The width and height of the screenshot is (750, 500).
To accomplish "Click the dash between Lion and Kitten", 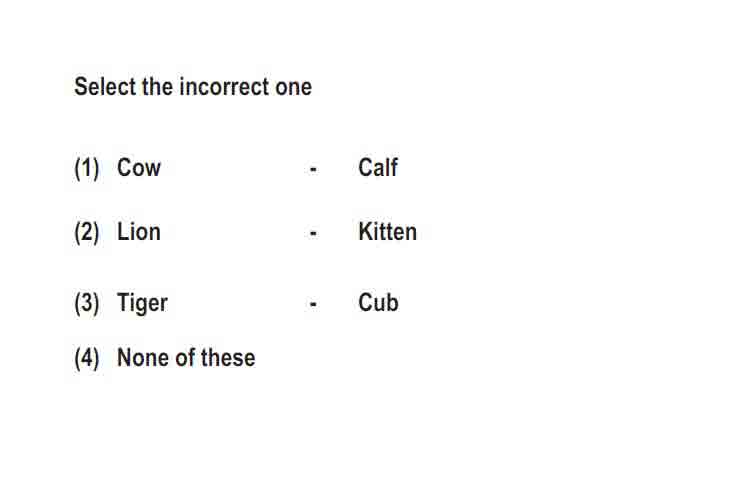I will point(313,233).
